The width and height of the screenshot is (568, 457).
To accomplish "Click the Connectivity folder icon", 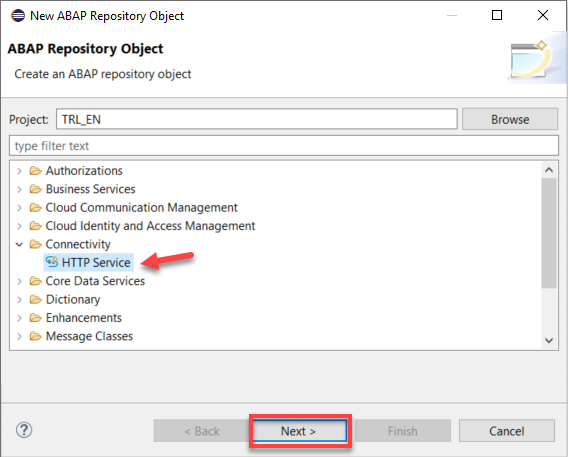I will (36, 244).
